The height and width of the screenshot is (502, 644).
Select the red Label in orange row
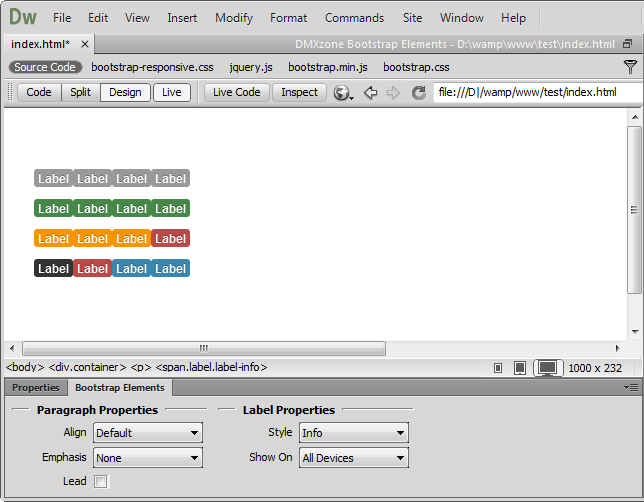point(170,238)
